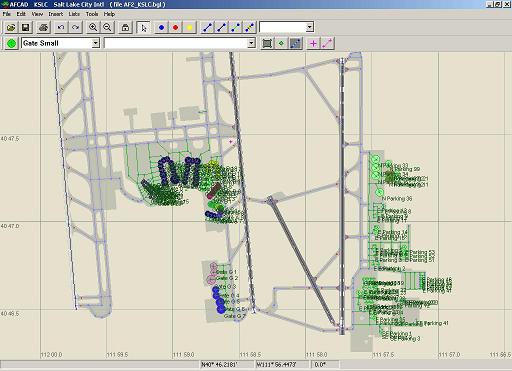Click the green circle parking tool
This screenshot has width=512, height=371.
click(11, 43)
